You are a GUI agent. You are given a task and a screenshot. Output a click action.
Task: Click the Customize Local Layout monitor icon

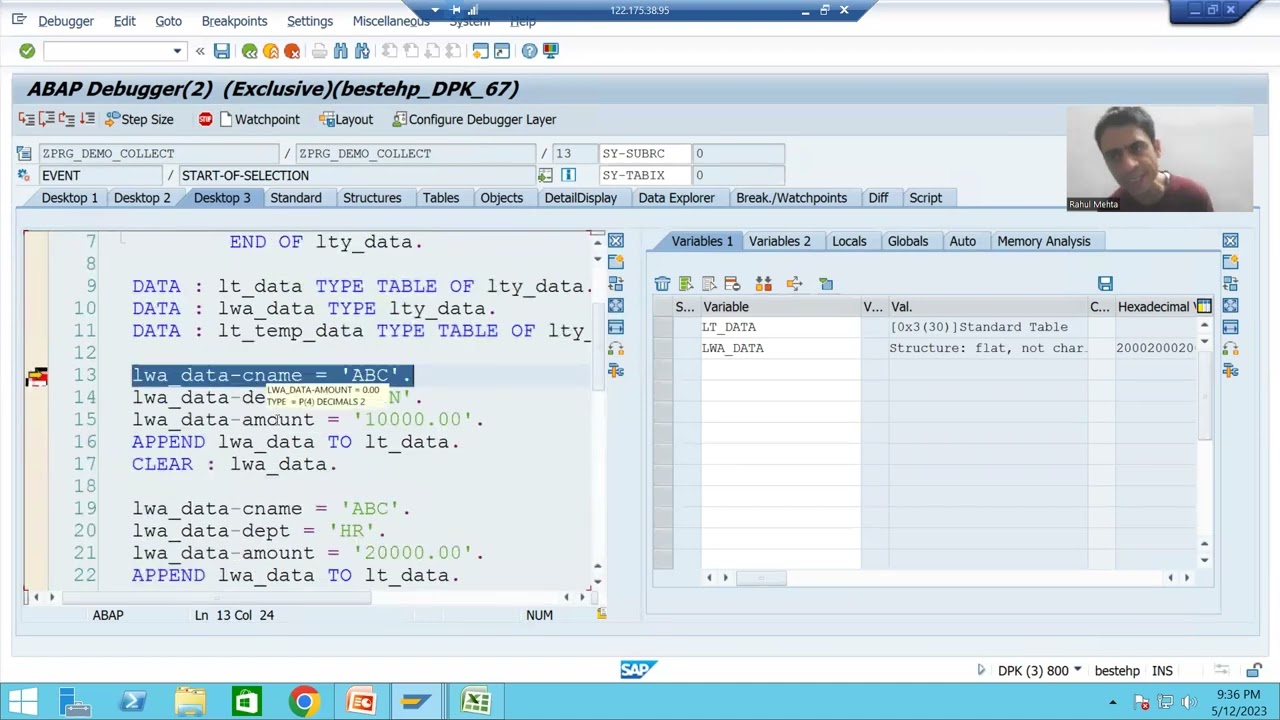(x=551, y=51)
